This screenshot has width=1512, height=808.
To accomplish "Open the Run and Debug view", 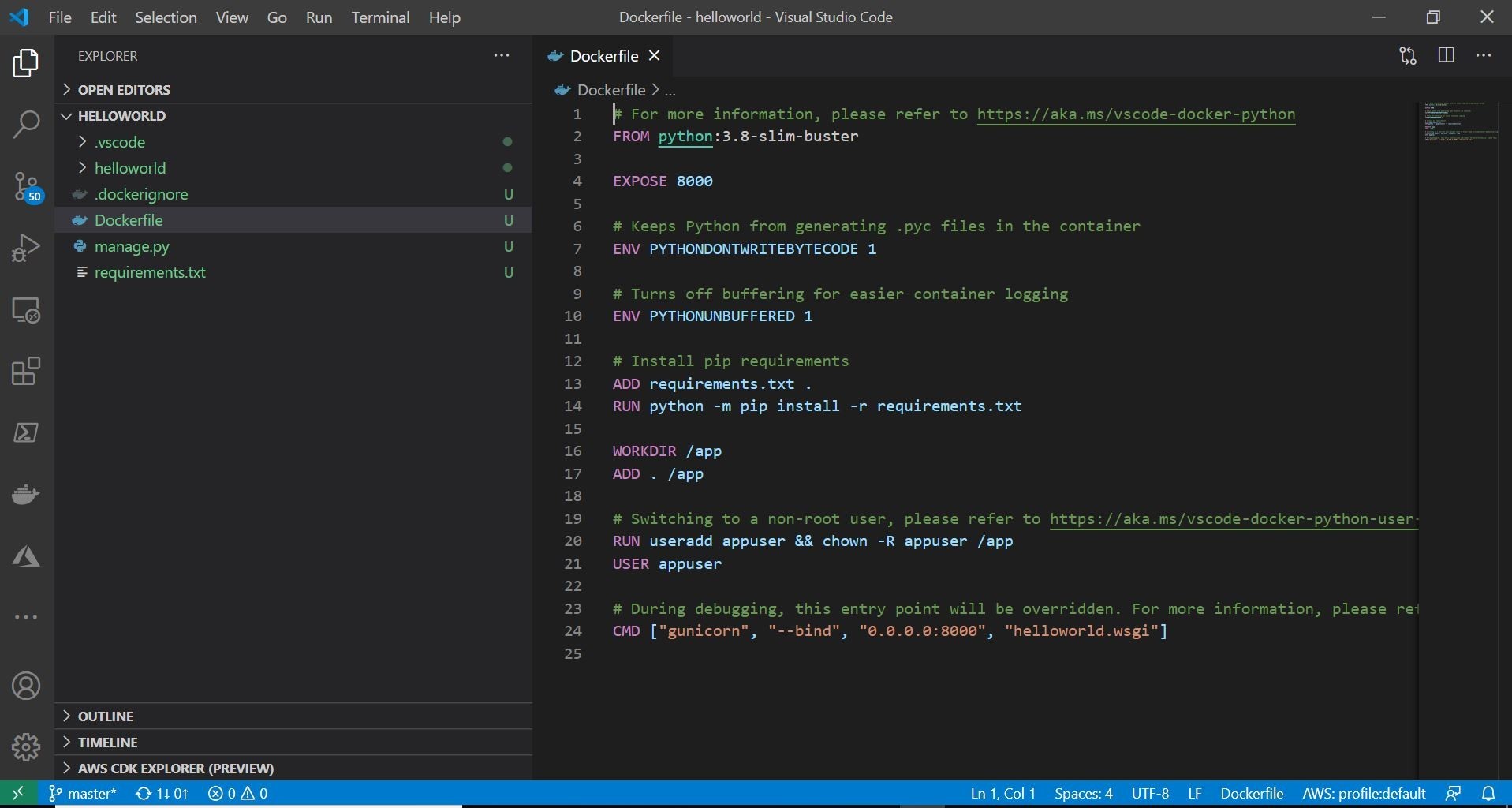I will click(x=26, y=248).
